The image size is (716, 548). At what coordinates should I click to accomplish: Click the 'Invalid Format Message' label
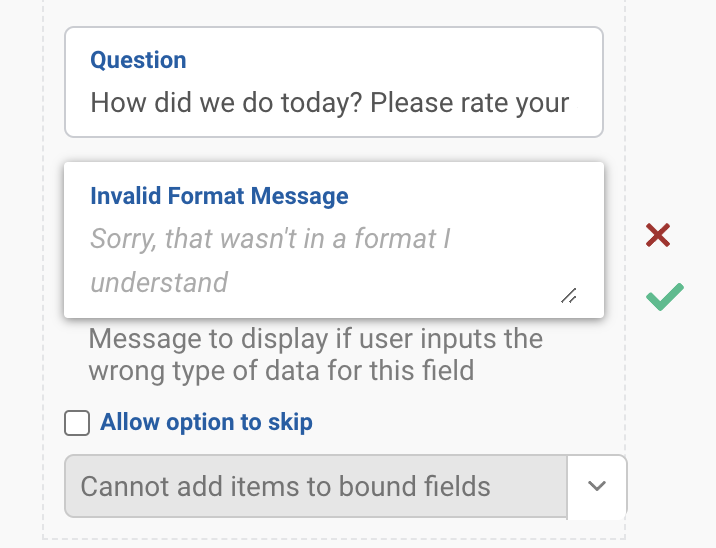219,196
